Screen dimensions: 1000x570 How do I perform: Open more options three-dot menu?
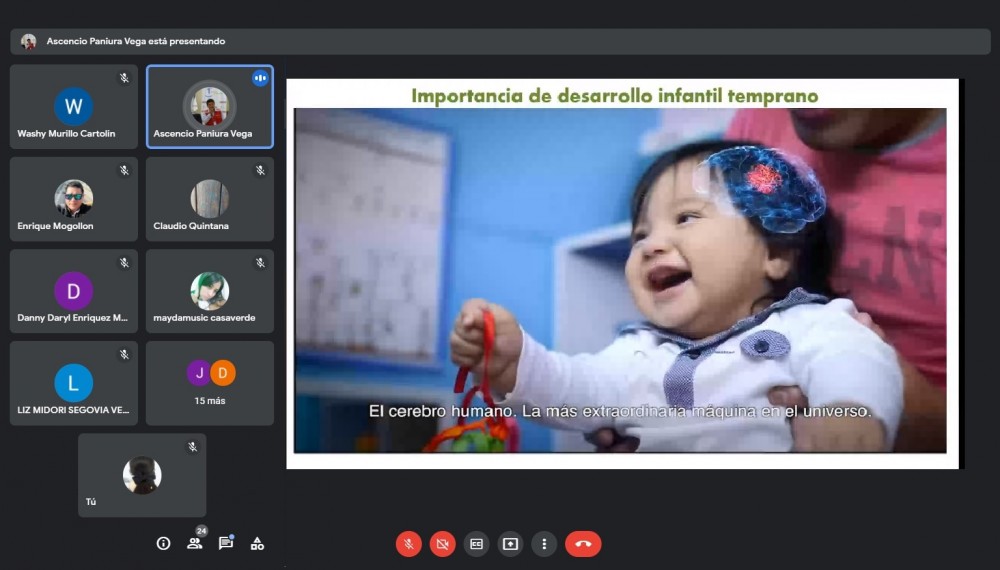[x=544, y=543]
